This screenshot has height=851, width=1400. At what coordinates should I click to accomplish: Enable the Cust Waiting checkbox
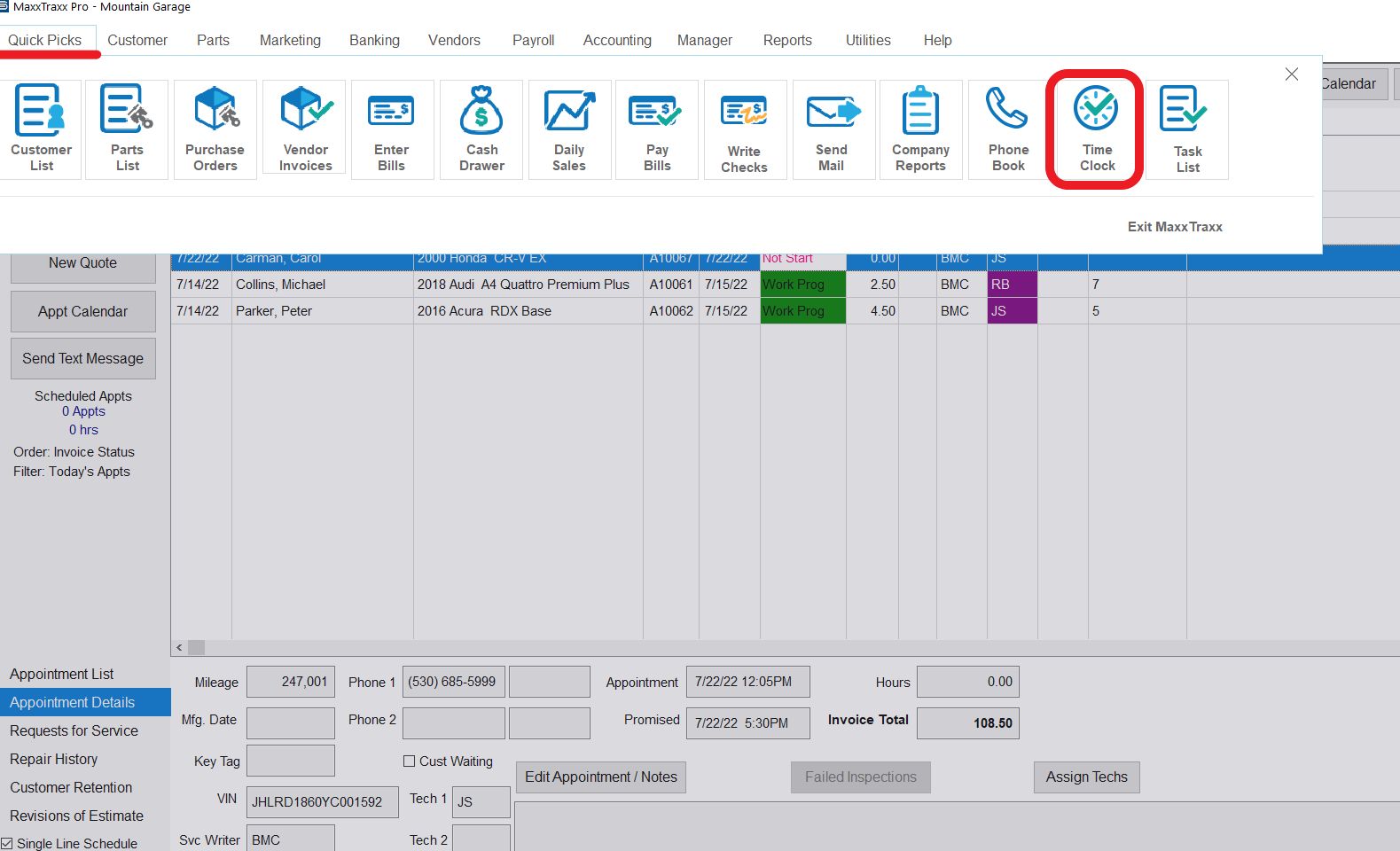[410, 761]
